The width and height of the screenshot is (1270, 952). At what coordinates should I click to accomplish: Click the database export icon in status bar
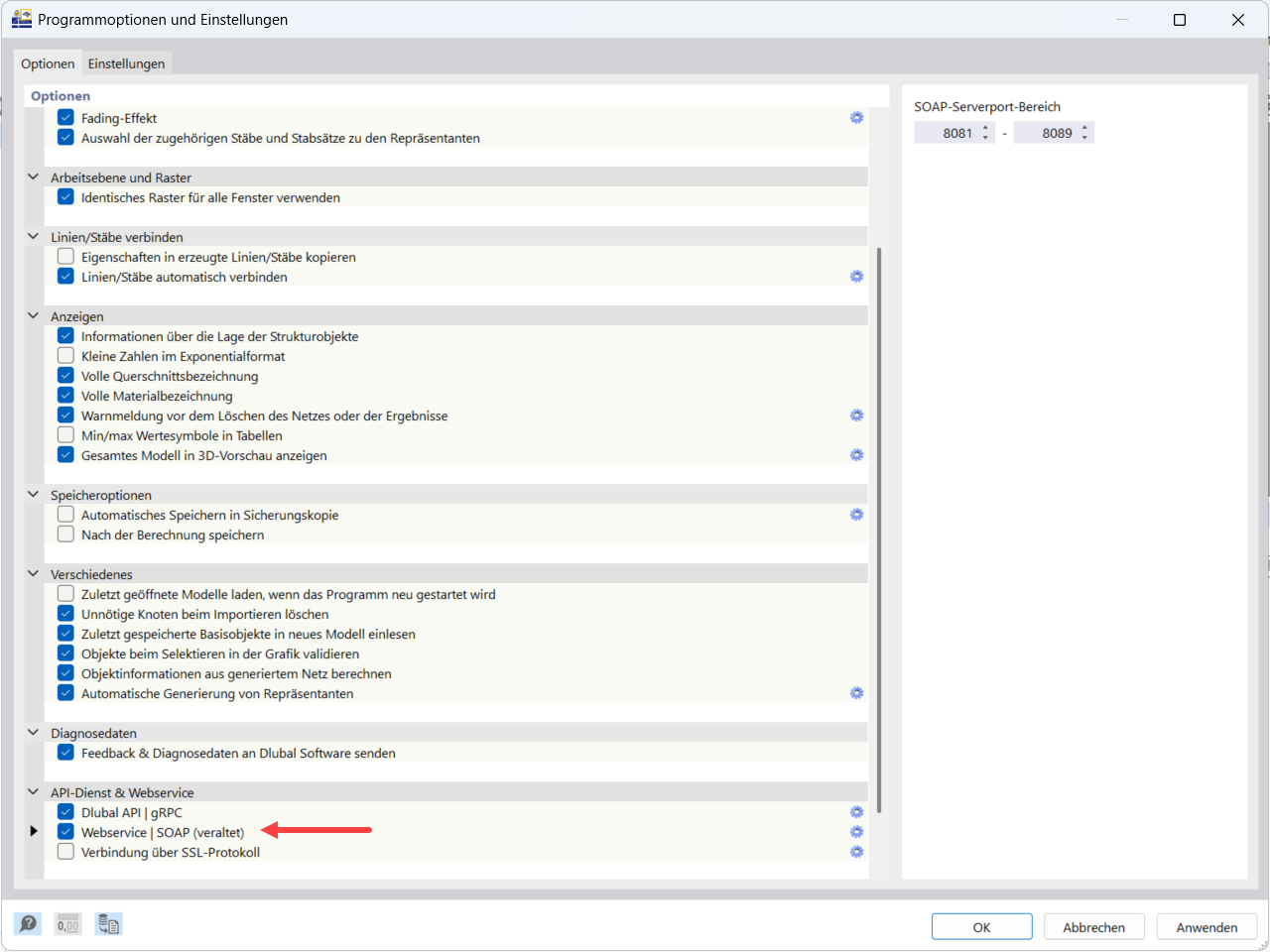point(107,923)
